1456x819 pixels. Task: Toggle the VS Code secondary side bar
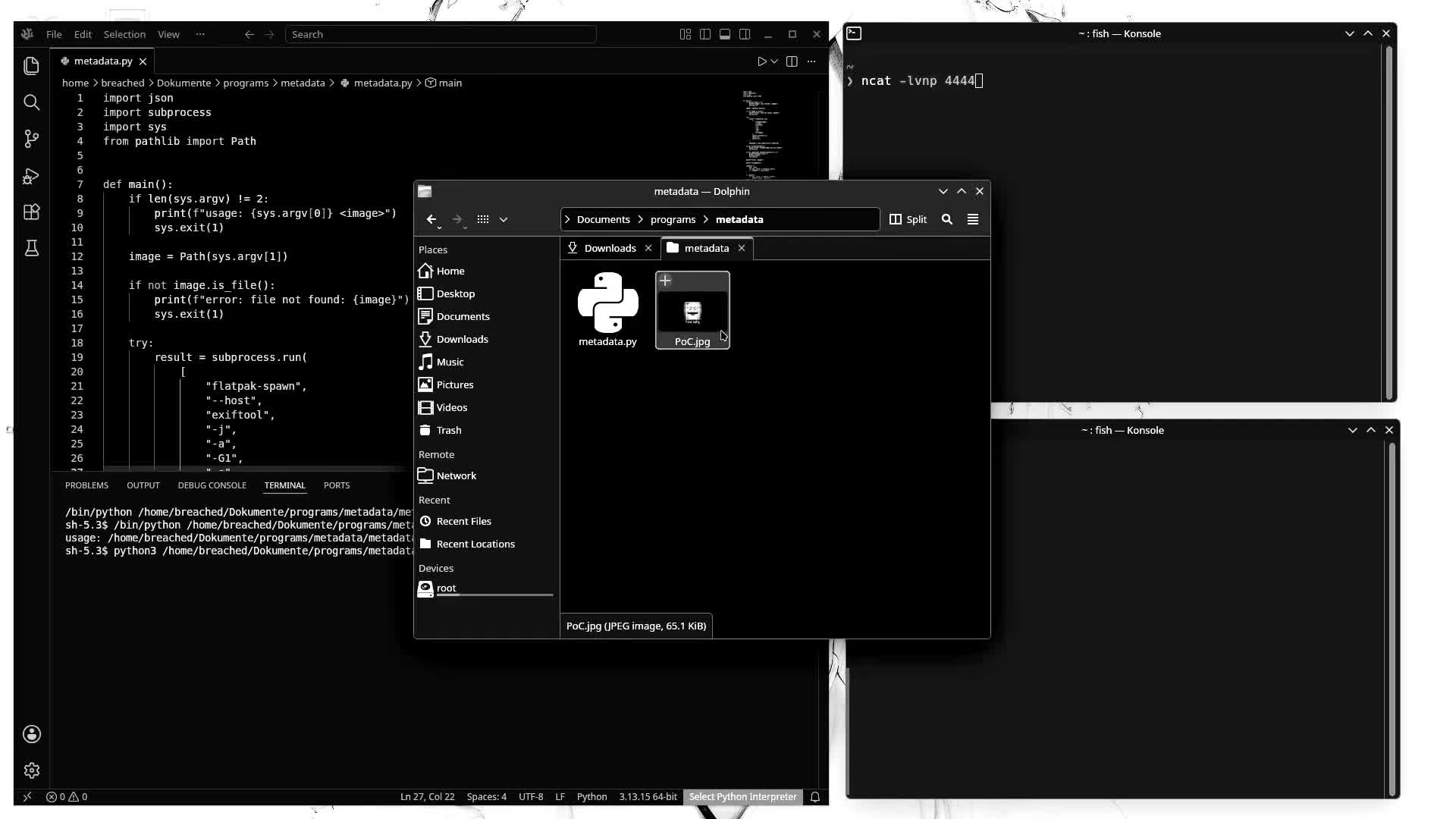[745, 34]
